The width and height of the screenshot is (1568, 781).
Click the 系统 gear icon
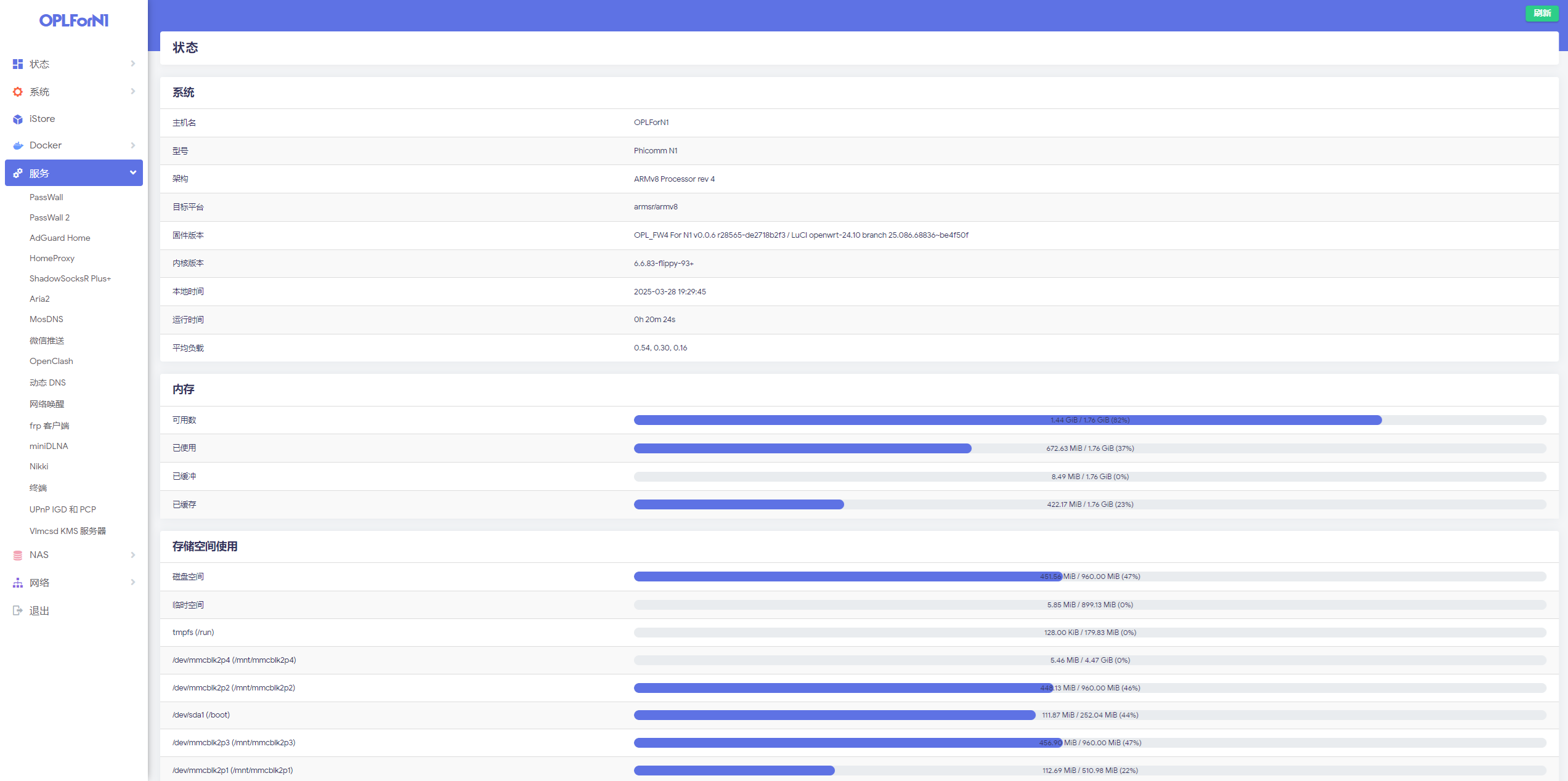coord(17,92)
